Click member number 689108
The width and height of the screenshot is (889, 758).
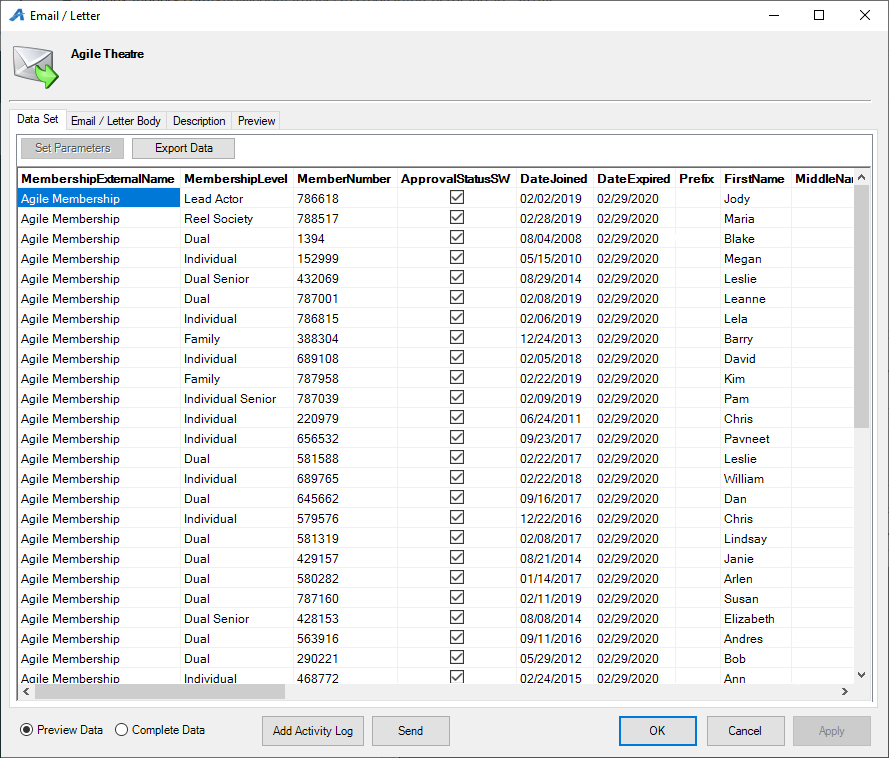345,358
